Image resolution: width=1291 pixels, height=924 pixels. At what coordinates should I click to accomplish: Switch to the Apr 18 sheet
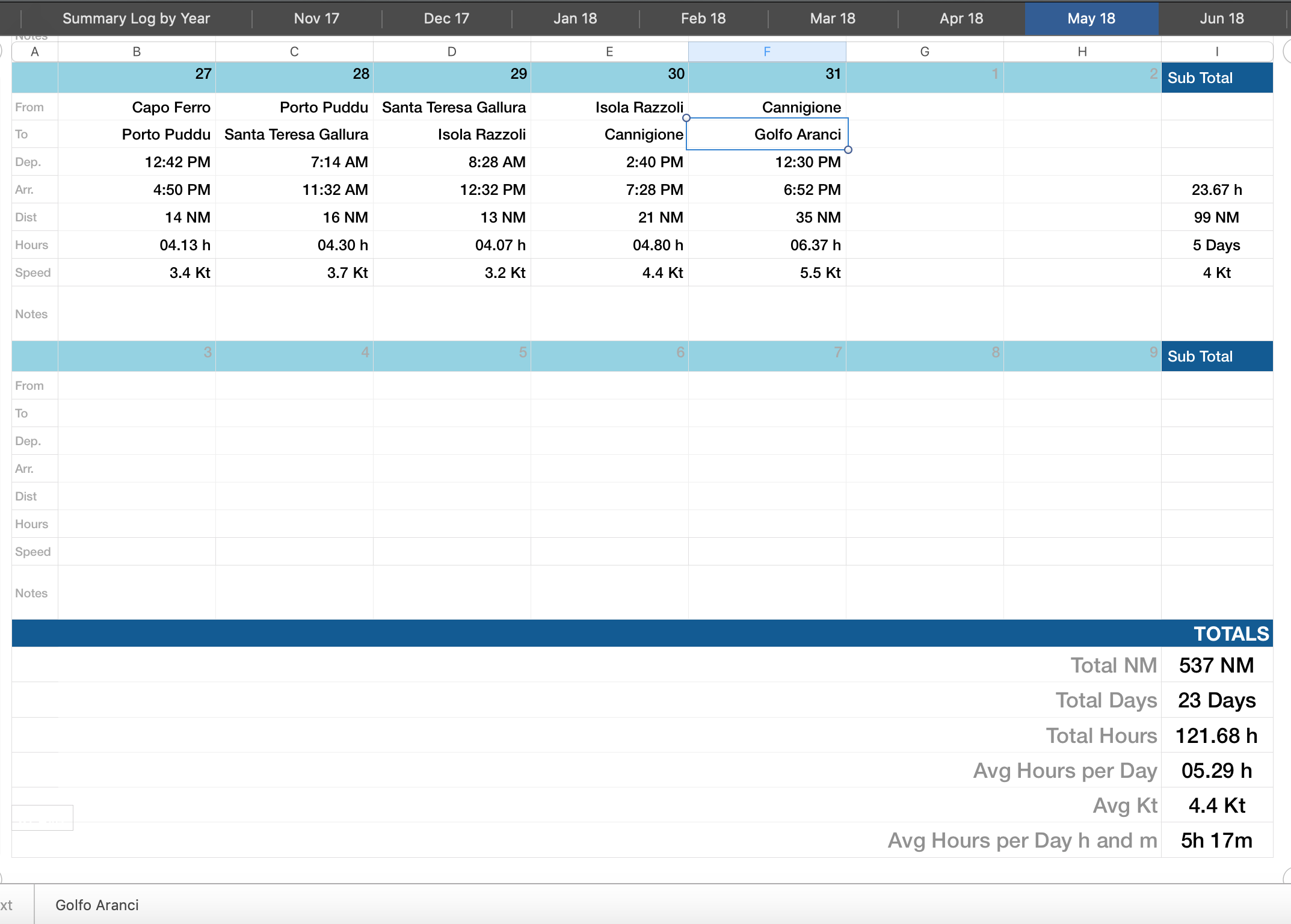click(x=961, y=18)
